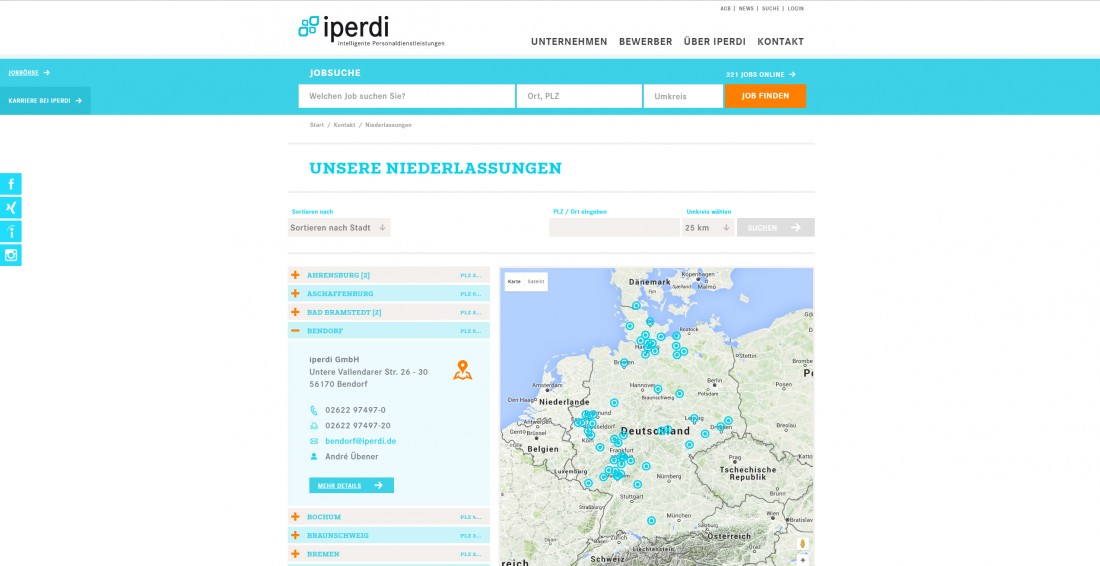Open the 25 km Umkreis dropdown

(707, 228)
